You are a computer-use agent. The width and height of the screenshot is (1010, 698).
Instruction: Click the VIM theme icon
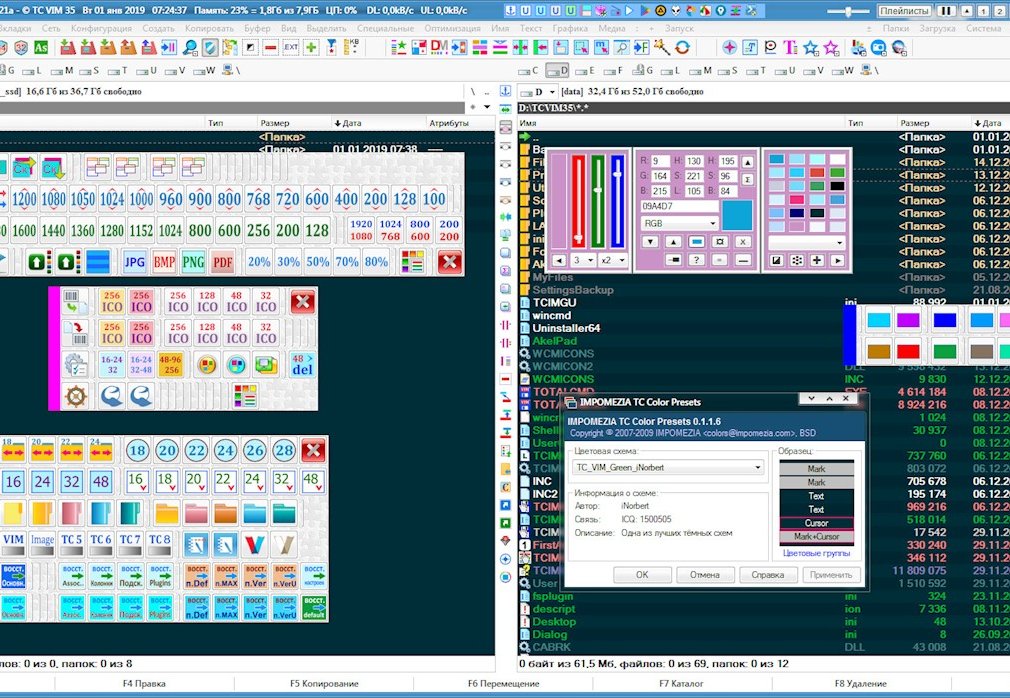tap(14, 545)
